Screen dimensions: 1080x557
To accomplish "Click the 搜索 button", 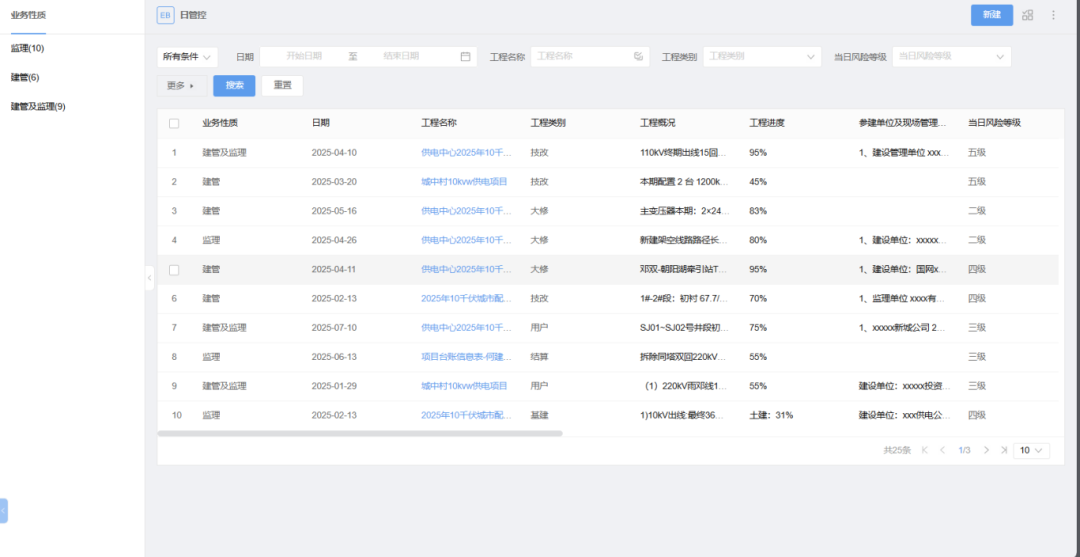I will click(x=234, y=86).
